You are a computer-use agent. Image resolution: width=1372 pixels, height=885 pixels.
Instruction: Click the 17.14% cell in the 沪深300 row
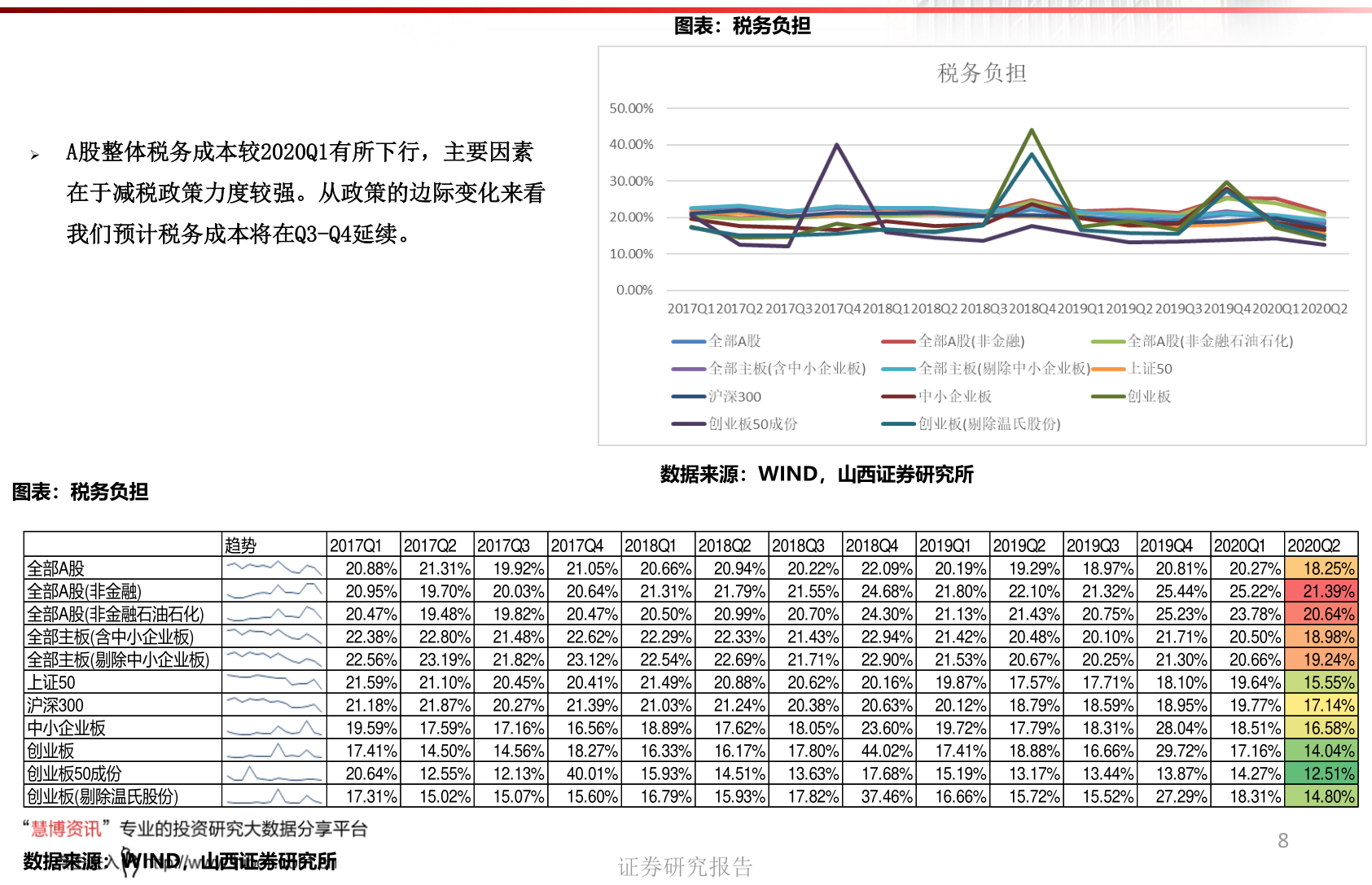(1322, 705)
